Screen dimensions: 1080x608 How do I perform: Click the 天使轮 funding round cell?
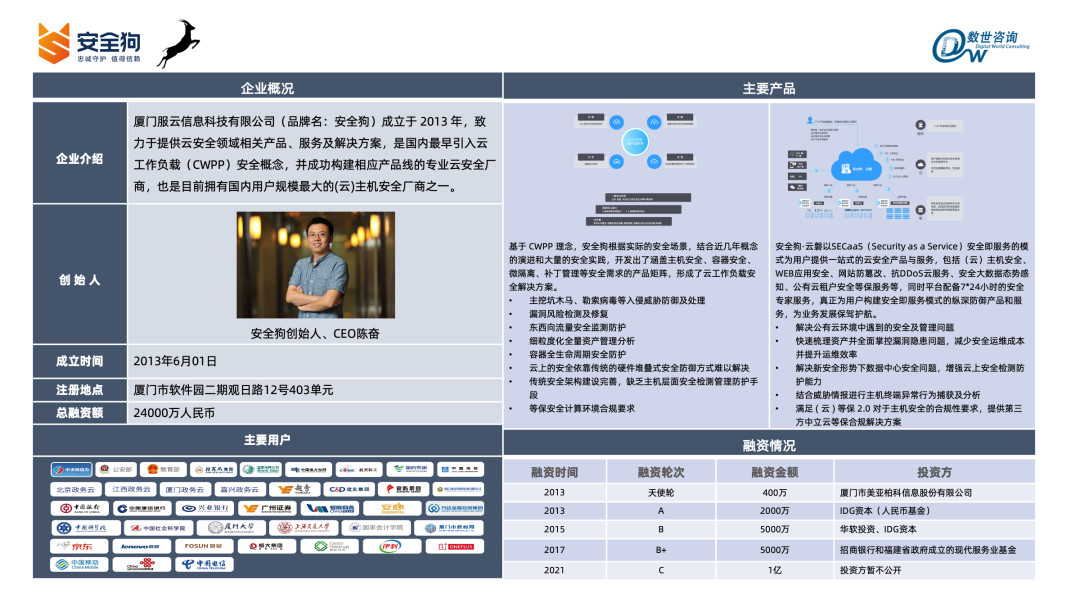pyautogui.click(x=661, y=492)
